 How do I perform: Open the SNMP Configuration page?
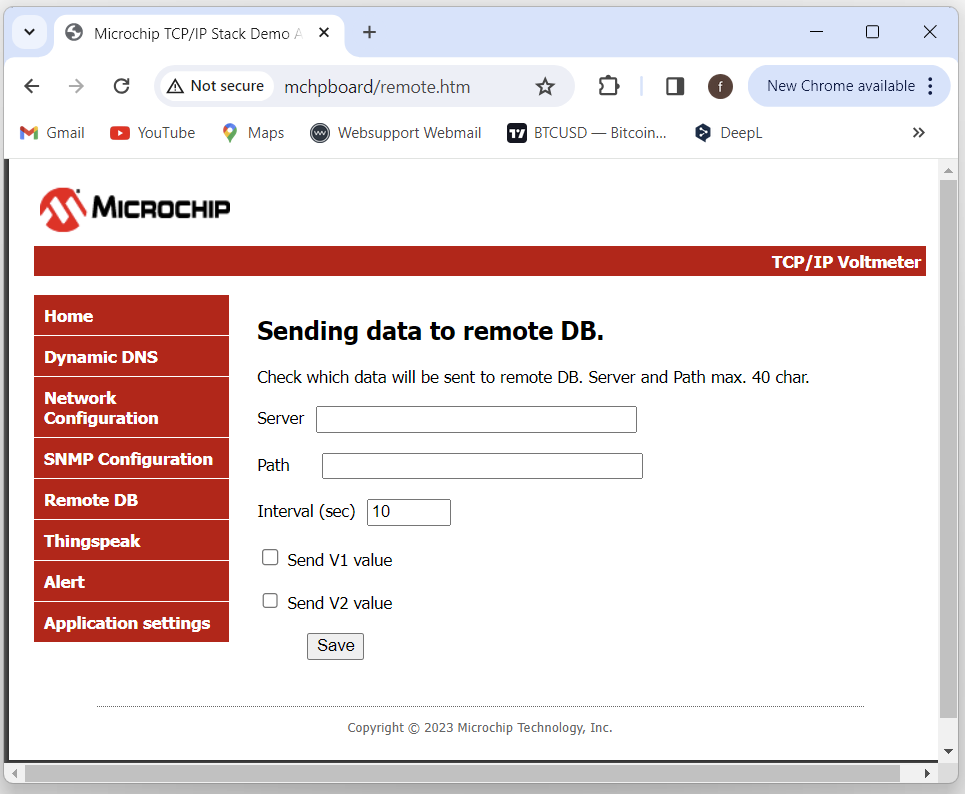click(131, 459)
